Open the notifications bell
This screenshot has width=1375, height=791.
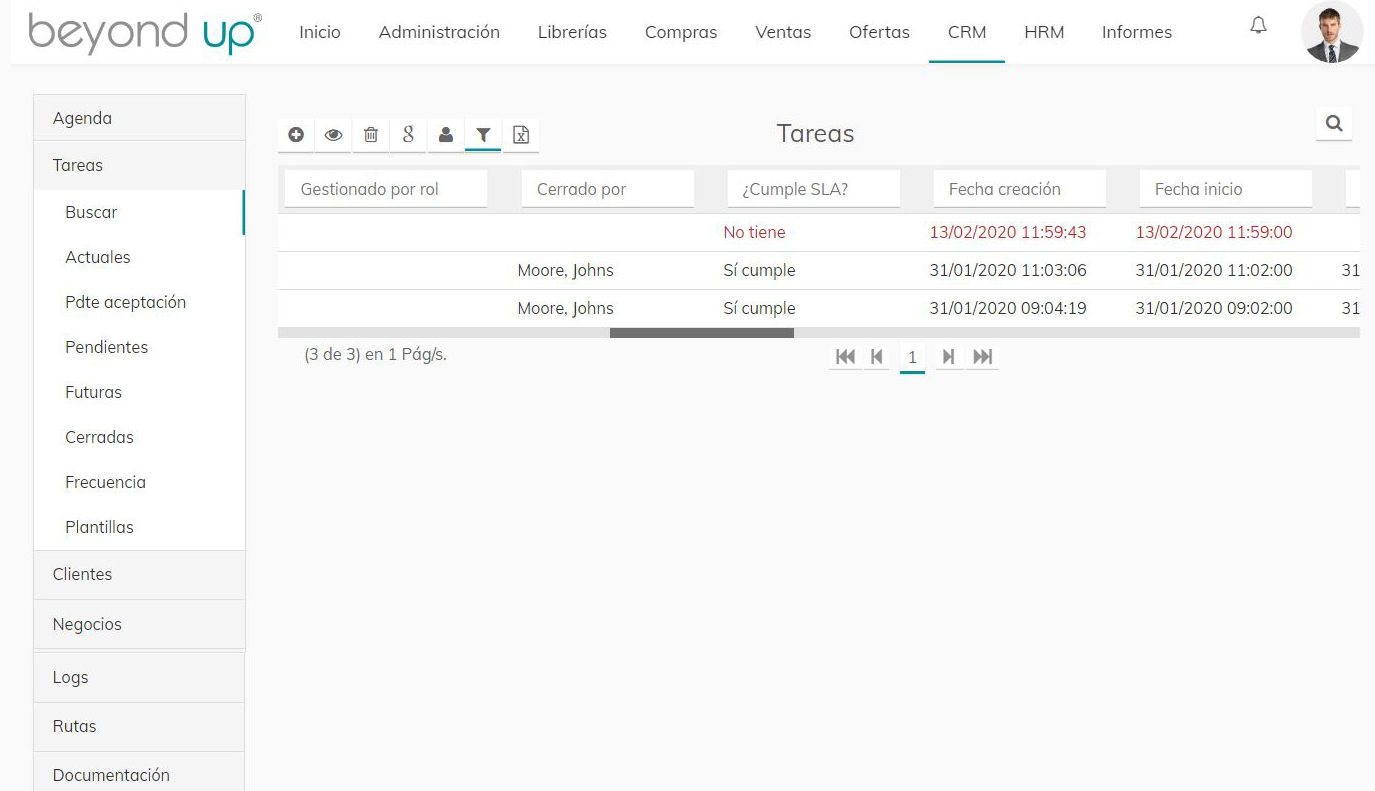1259,27
